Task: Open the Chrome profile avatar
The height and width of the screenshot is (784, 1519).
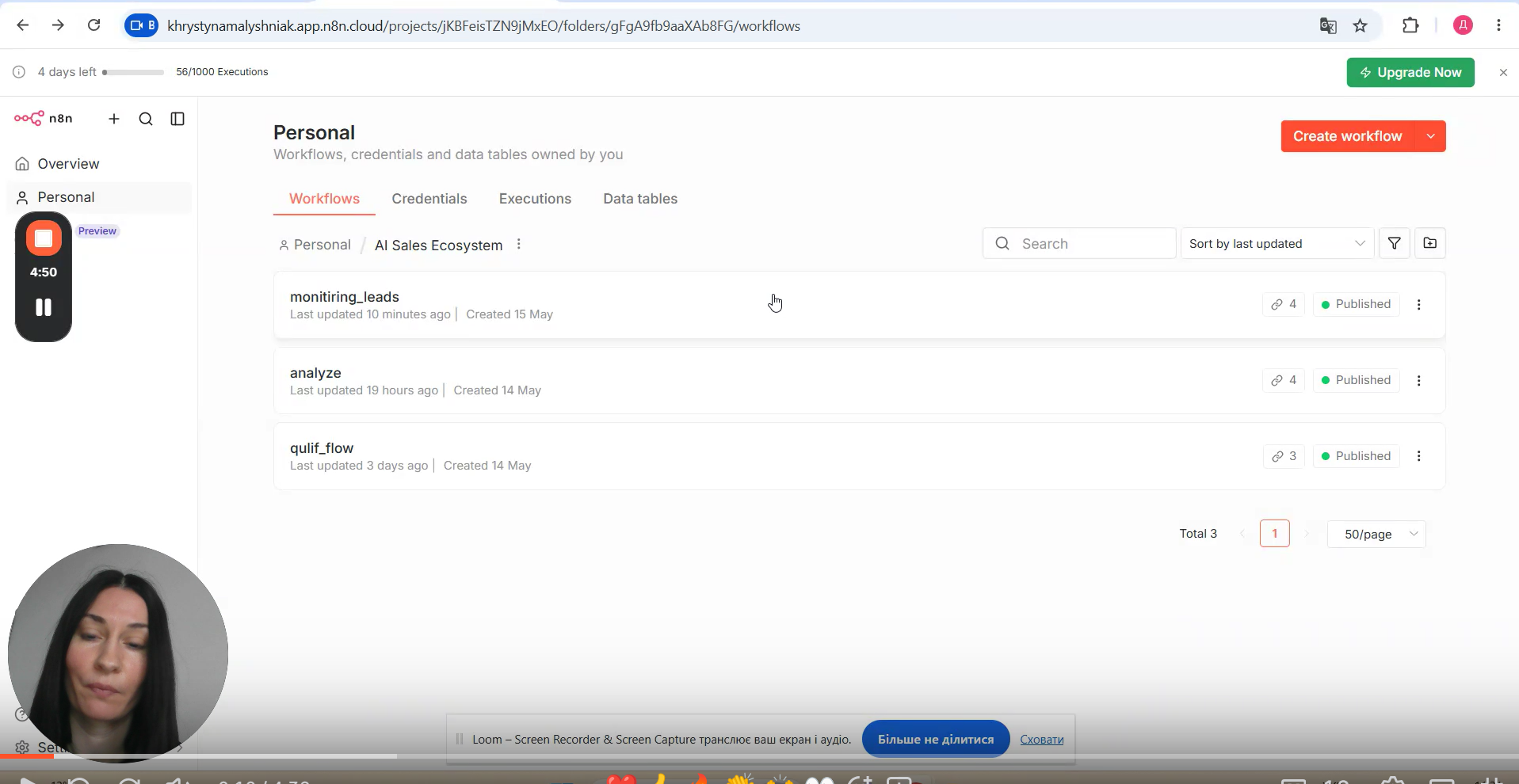Action: point(1463,25)
